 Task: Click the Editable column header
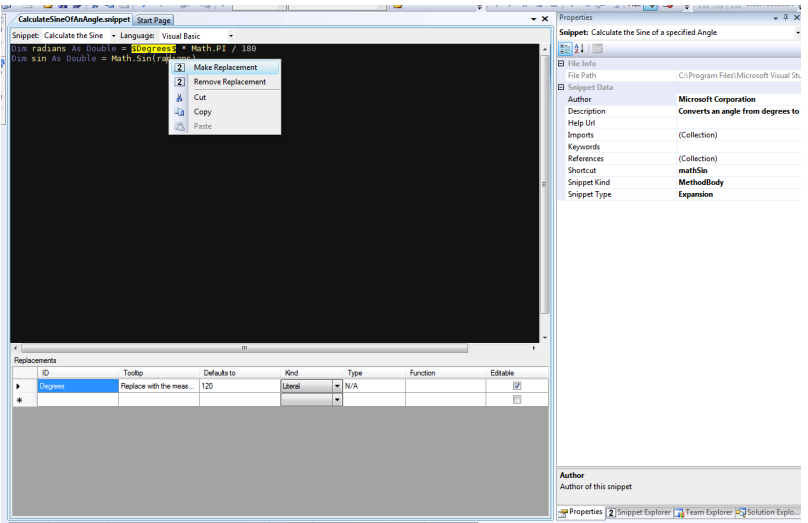click(517, 373)
